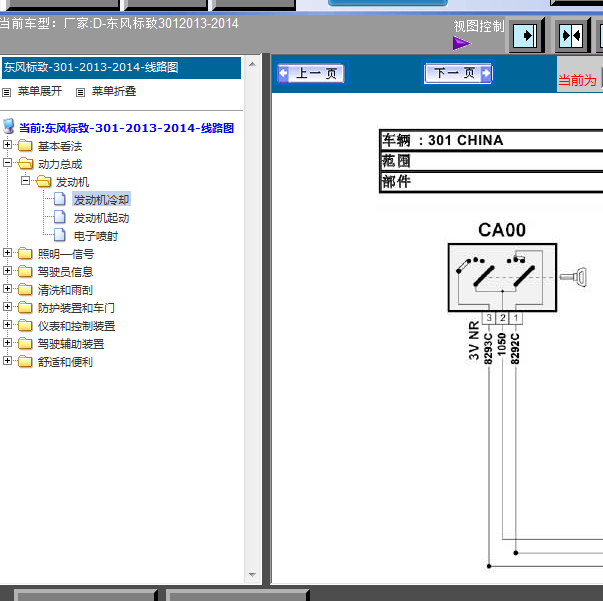
Task: Go to next page with 下一页 button
Action: tap(458, 73)
